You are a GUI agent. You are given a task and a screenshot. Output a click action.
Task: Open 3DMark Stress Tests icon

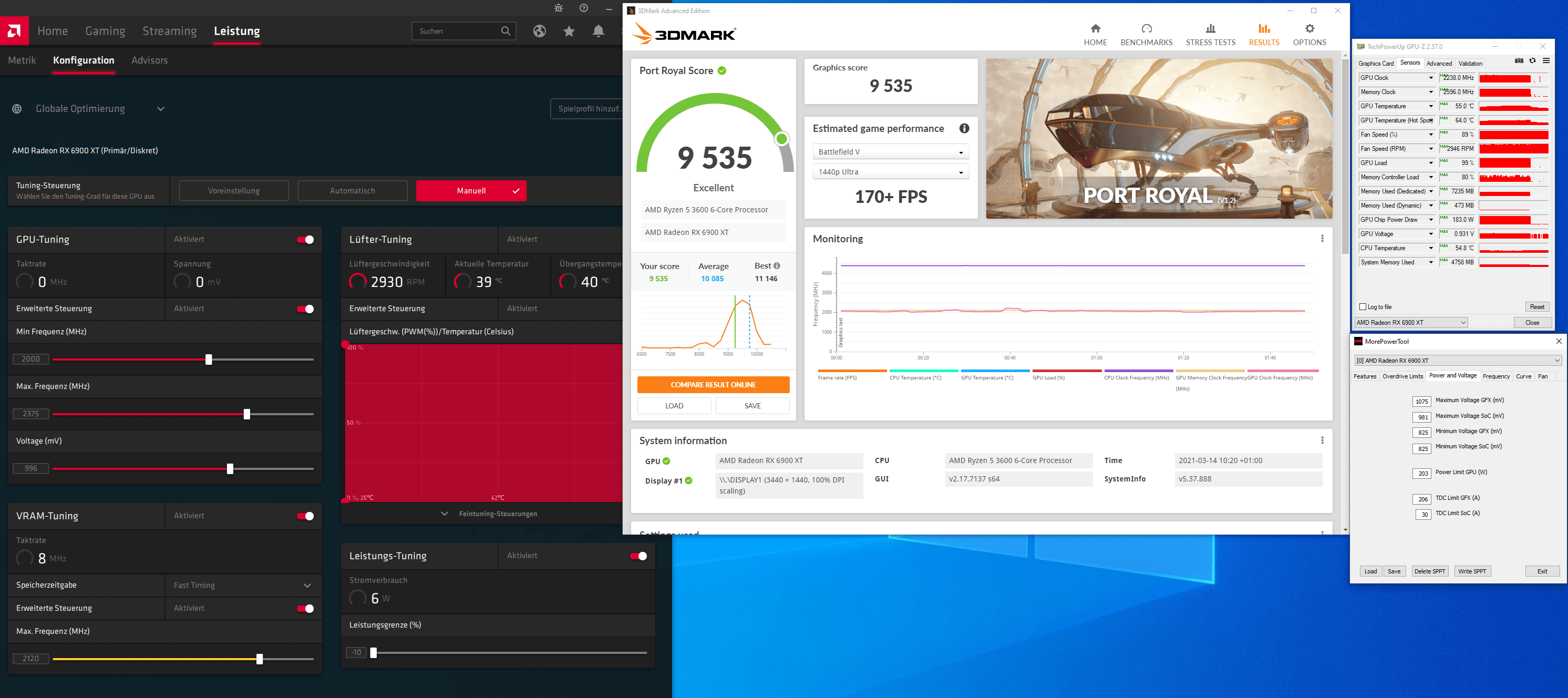pos(1210,28)
